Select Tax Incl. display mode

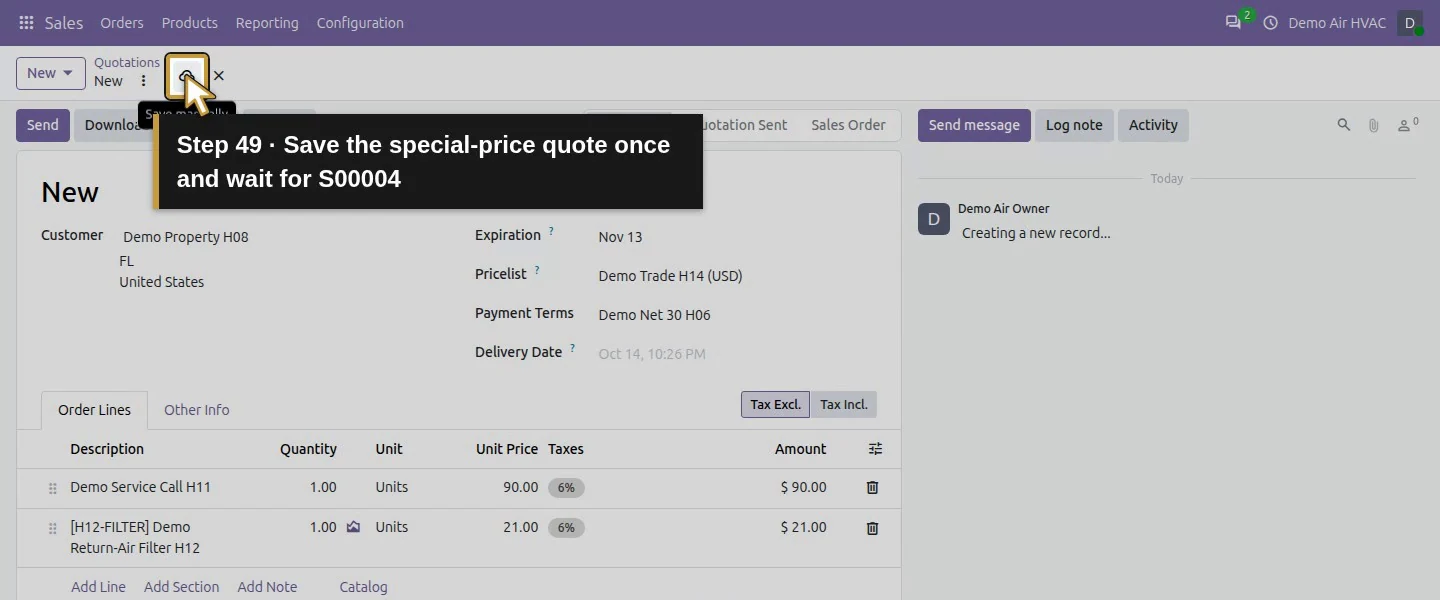844,404
